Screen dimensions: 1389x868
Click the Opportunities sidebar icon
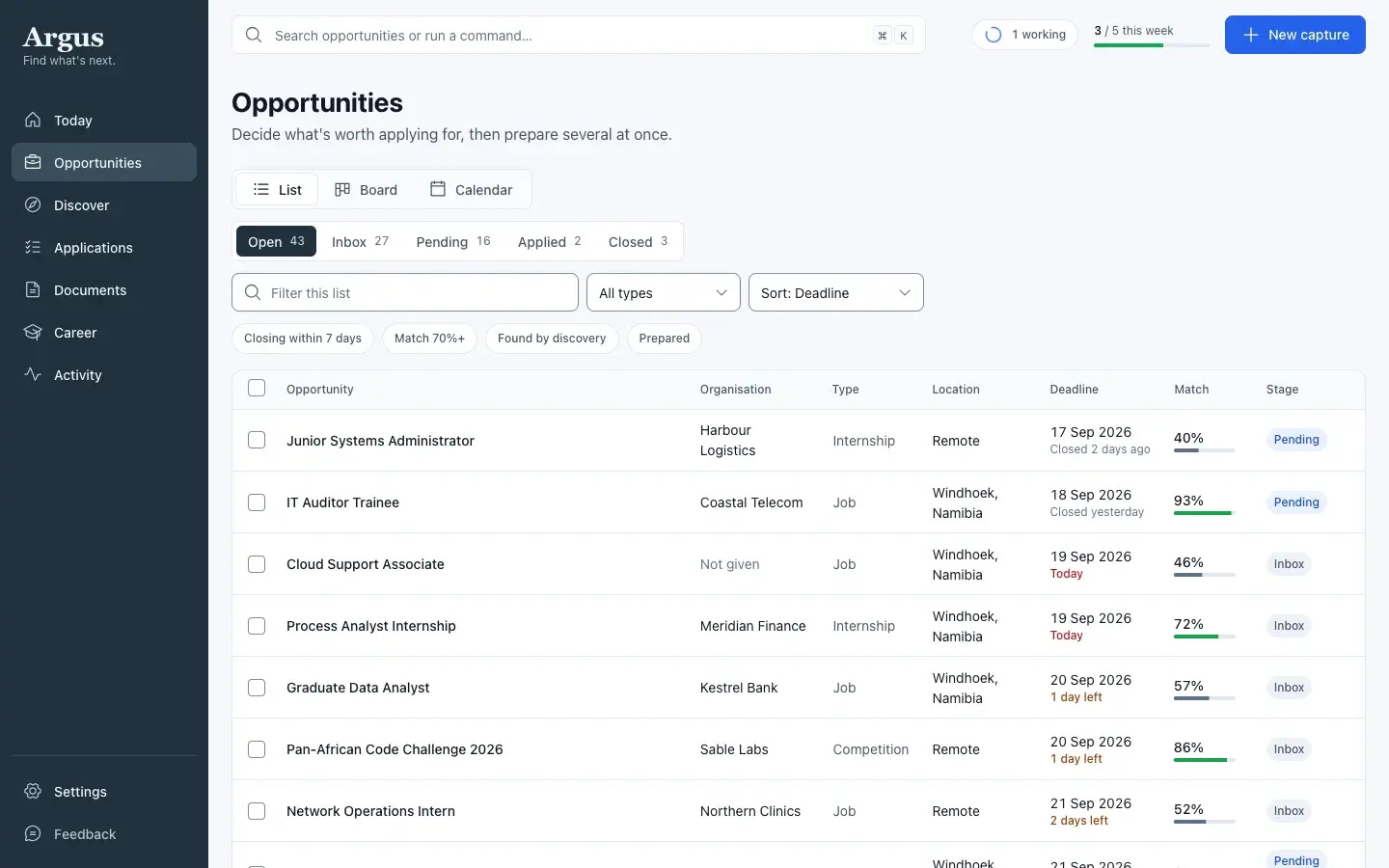point(33,162)
